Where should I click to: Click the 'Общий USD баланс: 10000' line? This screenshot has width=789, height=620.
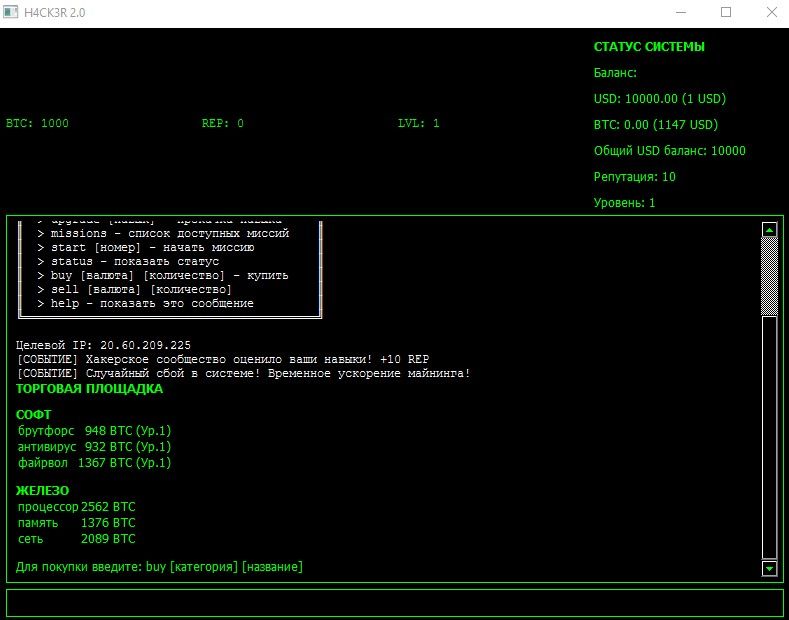click(670, 151)
